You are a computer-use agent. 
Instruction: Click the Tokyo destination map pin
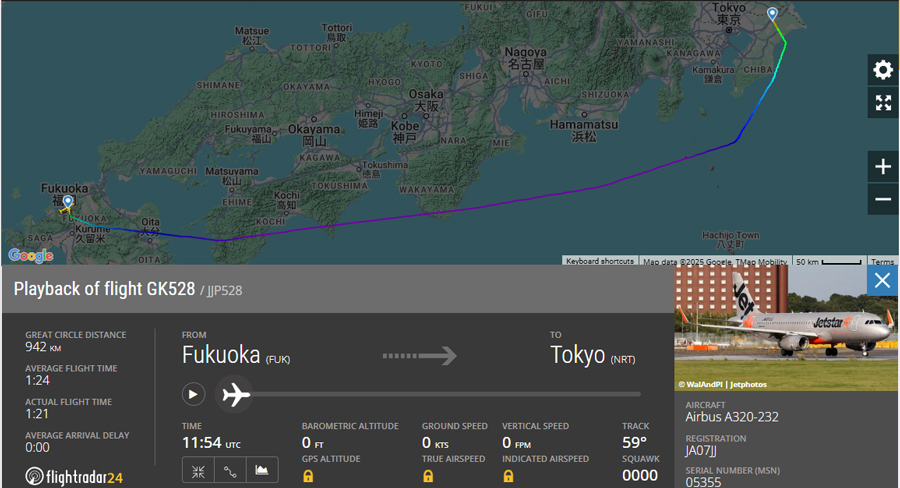773,14
